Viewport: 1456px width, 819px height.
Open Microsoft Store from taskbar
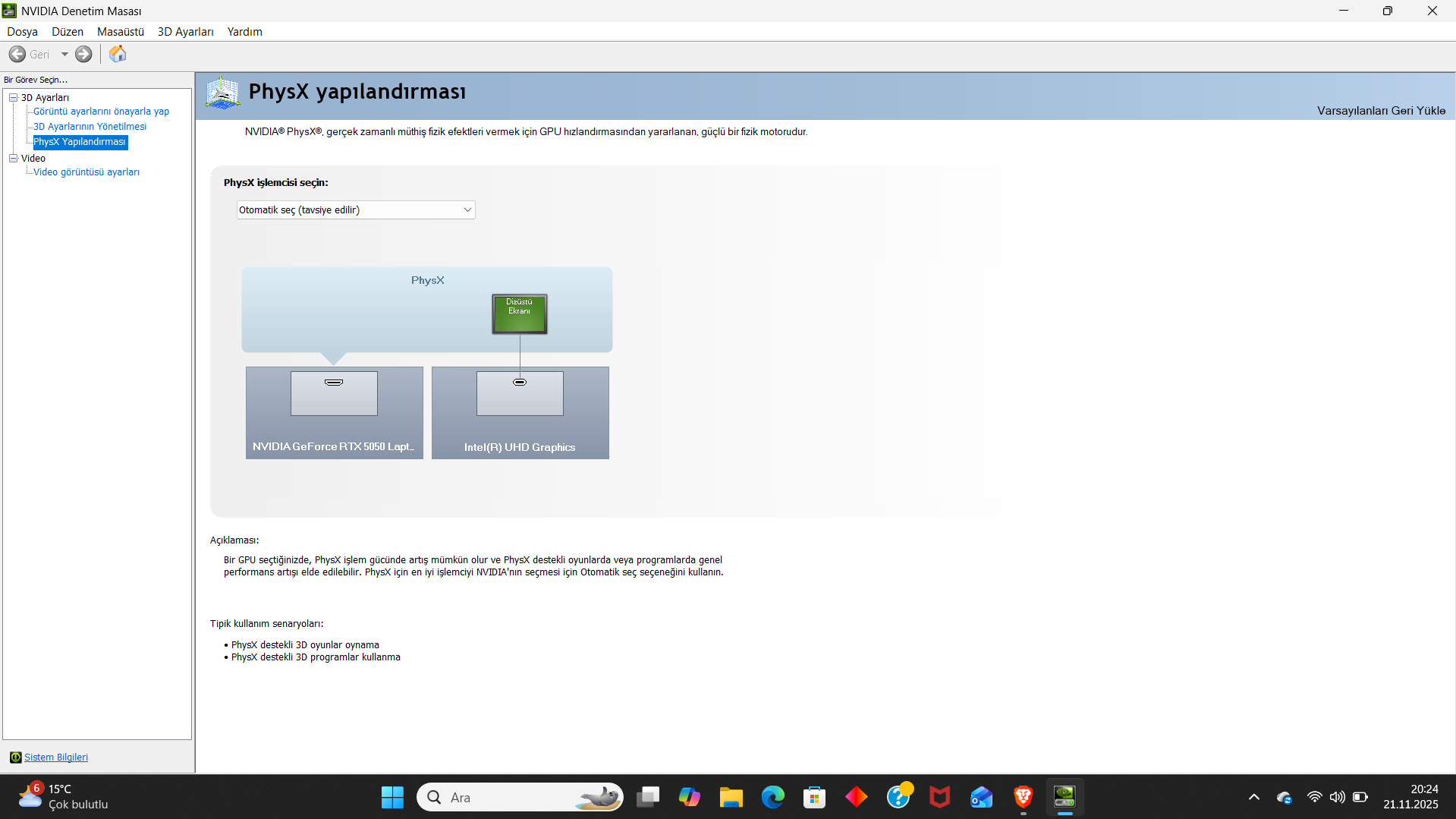[x=815, y=797]
